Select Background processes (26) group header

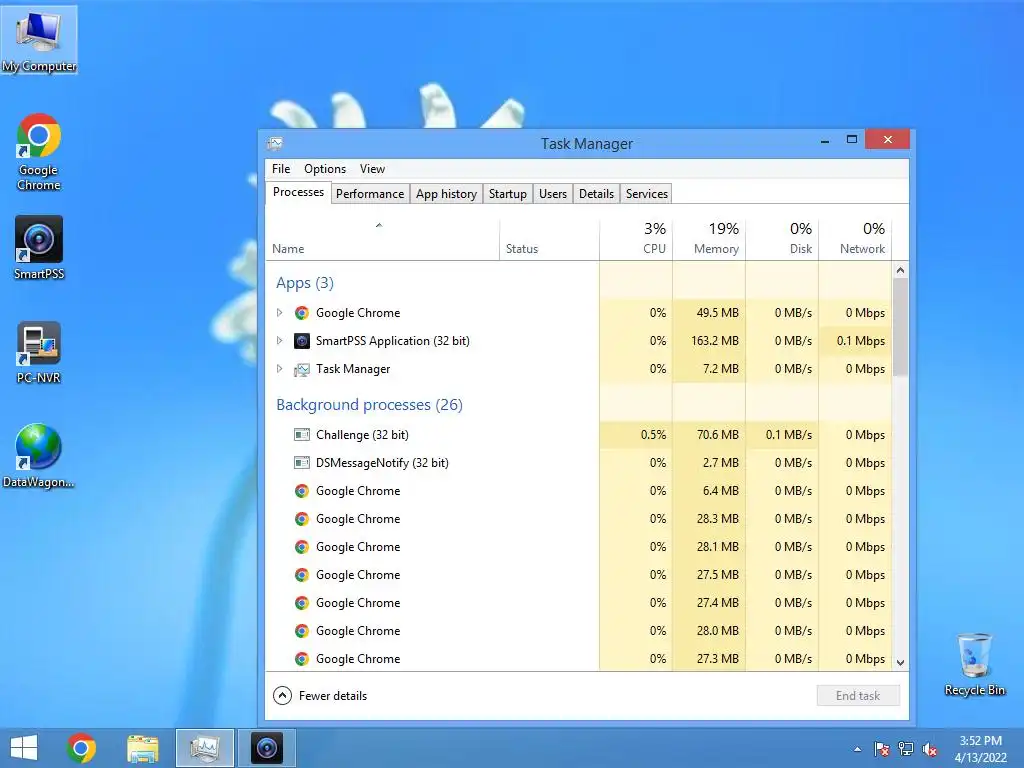[369, 405]
